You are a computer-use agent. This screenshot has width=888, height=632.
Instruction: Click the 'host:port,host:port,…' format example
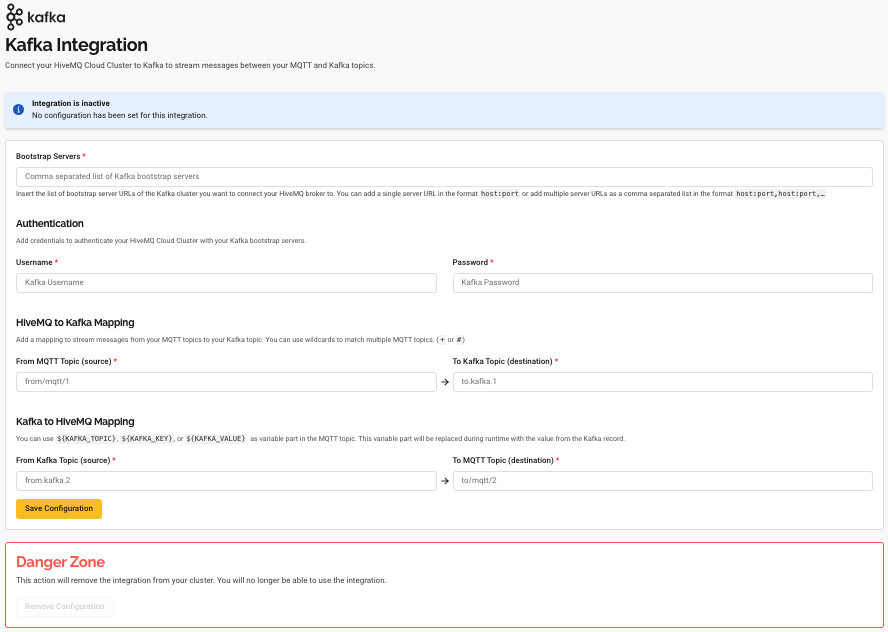coord(780,194)
